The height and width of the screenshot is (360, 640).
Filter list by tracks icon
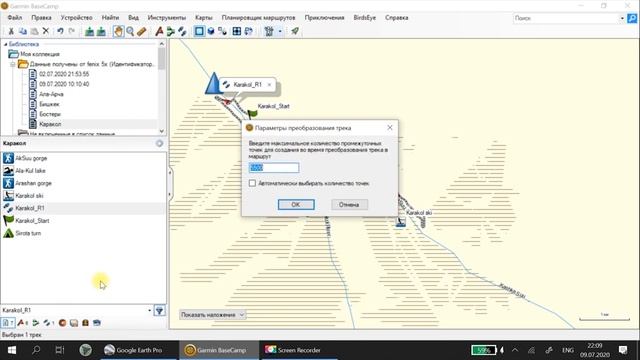click(49, 323)
